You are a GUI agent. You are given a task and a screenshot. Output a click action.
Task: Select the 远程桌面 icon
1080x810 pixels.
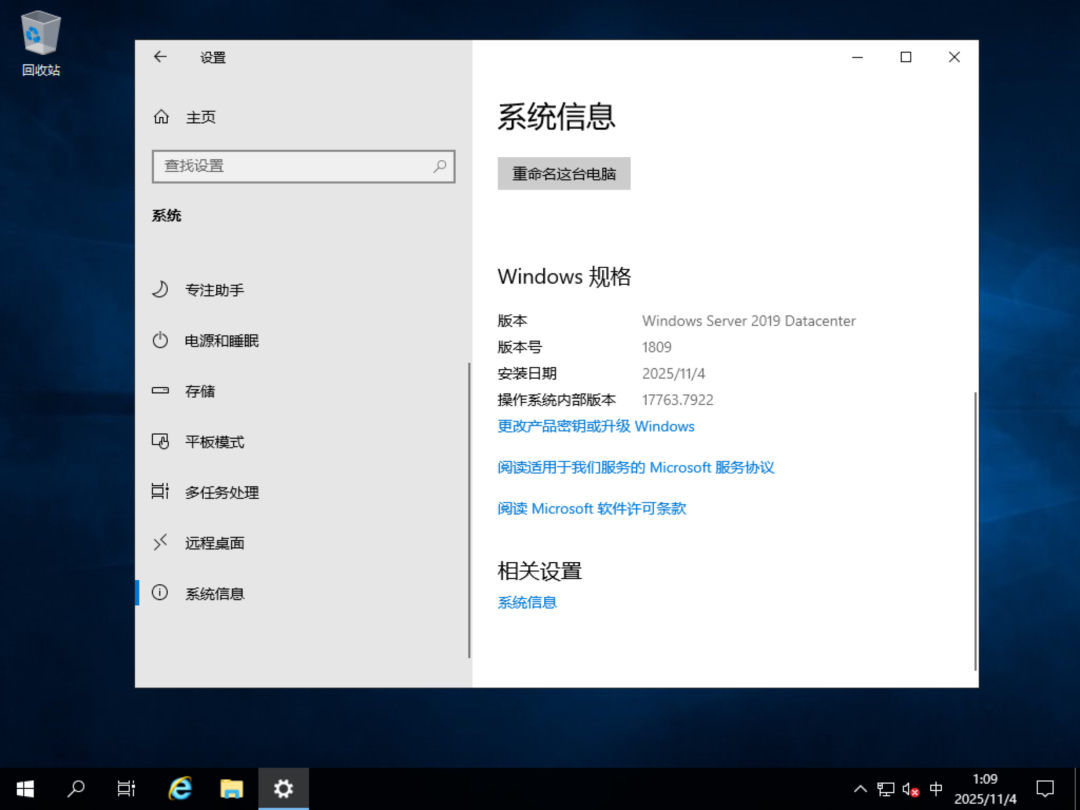(160, 543)
